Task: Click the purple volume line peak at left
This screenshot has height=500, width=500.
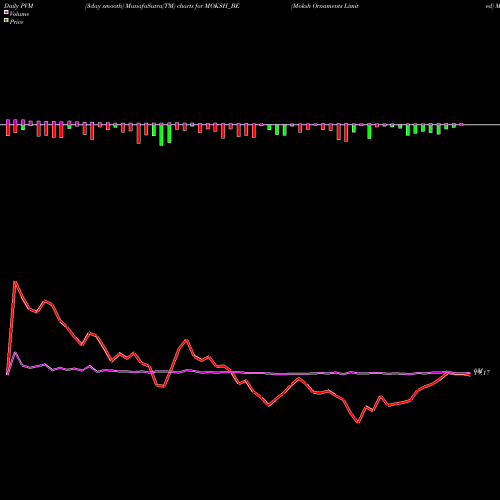Action: [15, 352]
